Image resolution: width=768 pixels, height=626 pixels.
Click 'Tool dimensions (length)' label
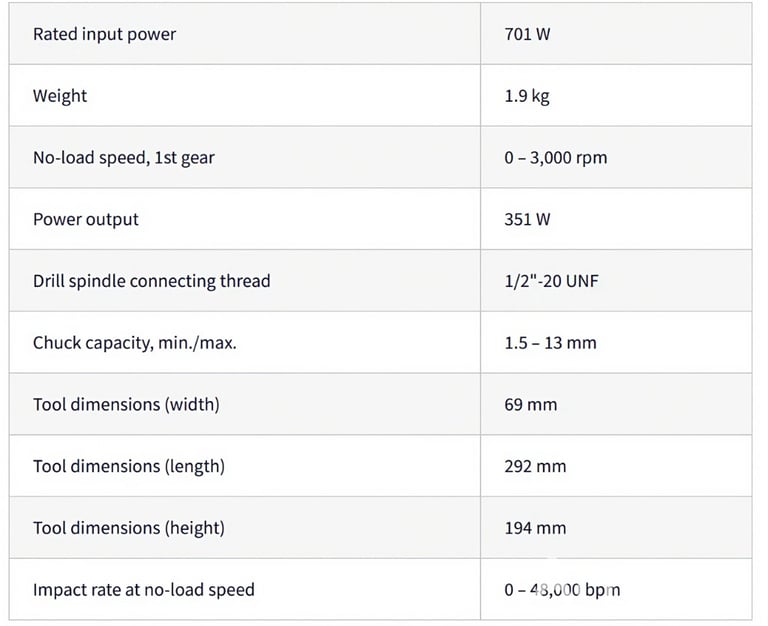129,466
